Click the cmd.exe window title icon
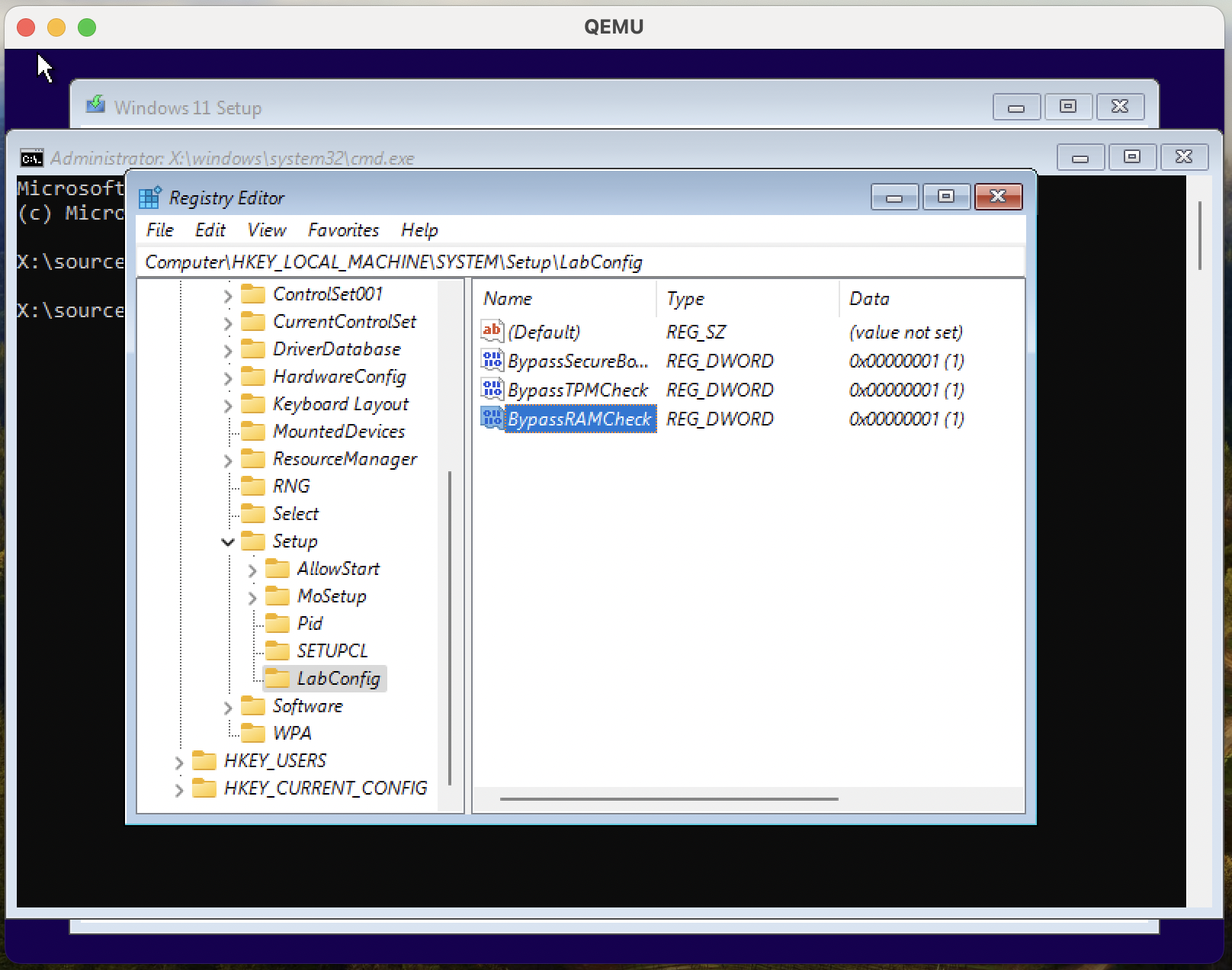This screenshot has height=970, width=1232. tap(31, 159)
